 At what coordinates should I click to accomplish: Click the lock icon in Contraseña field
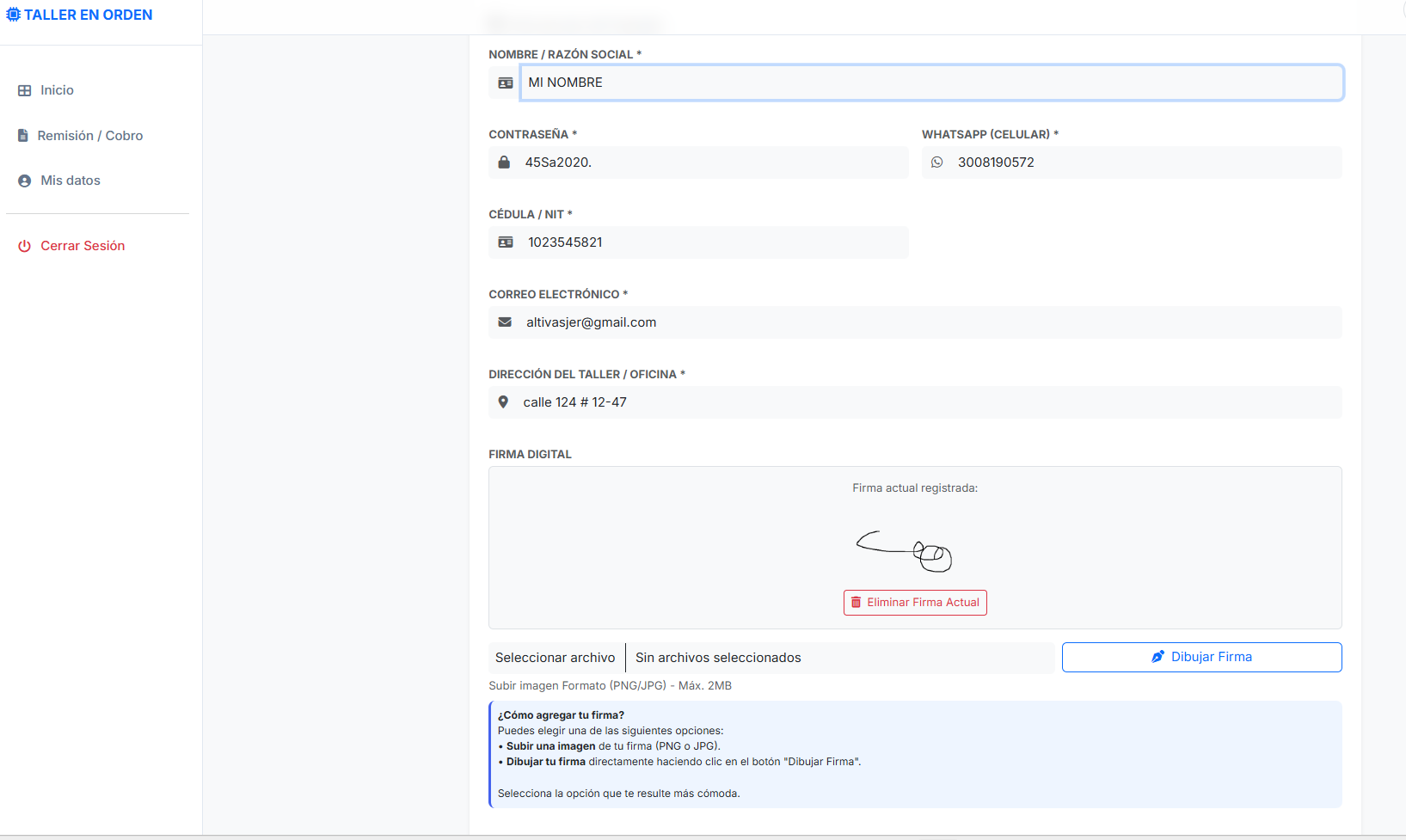tap(504, 162)
